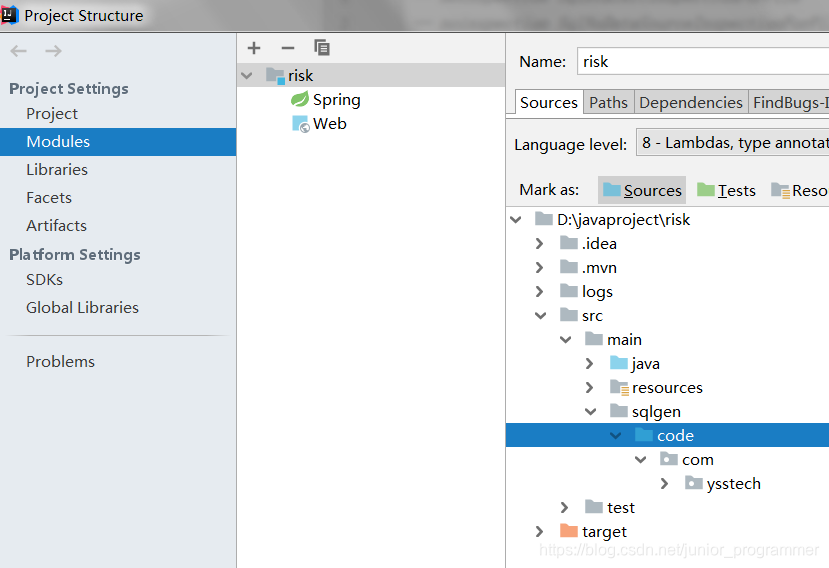Viewport: 829px width, 568px height.
Task: Click the blue java source folder icon
Action: point(619,363)
